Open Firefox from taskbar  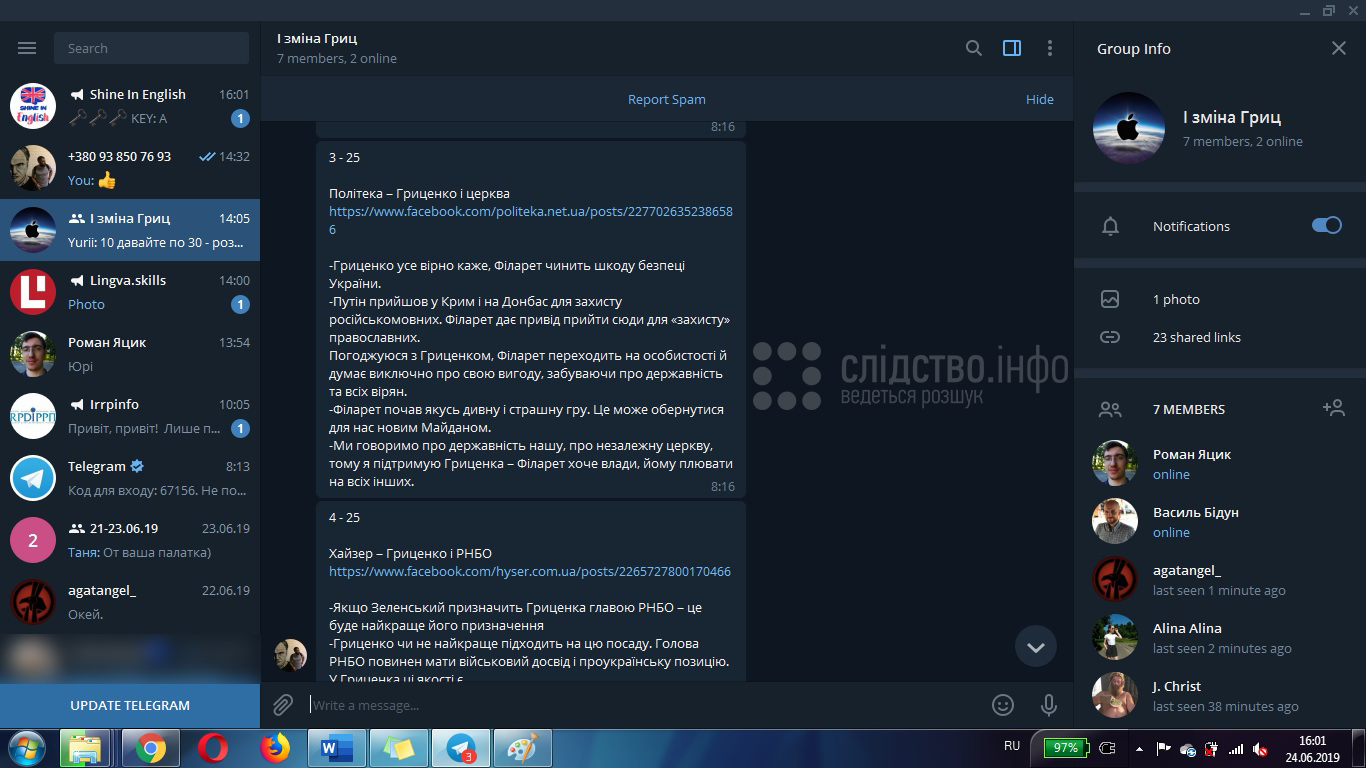tap(274, 748)
